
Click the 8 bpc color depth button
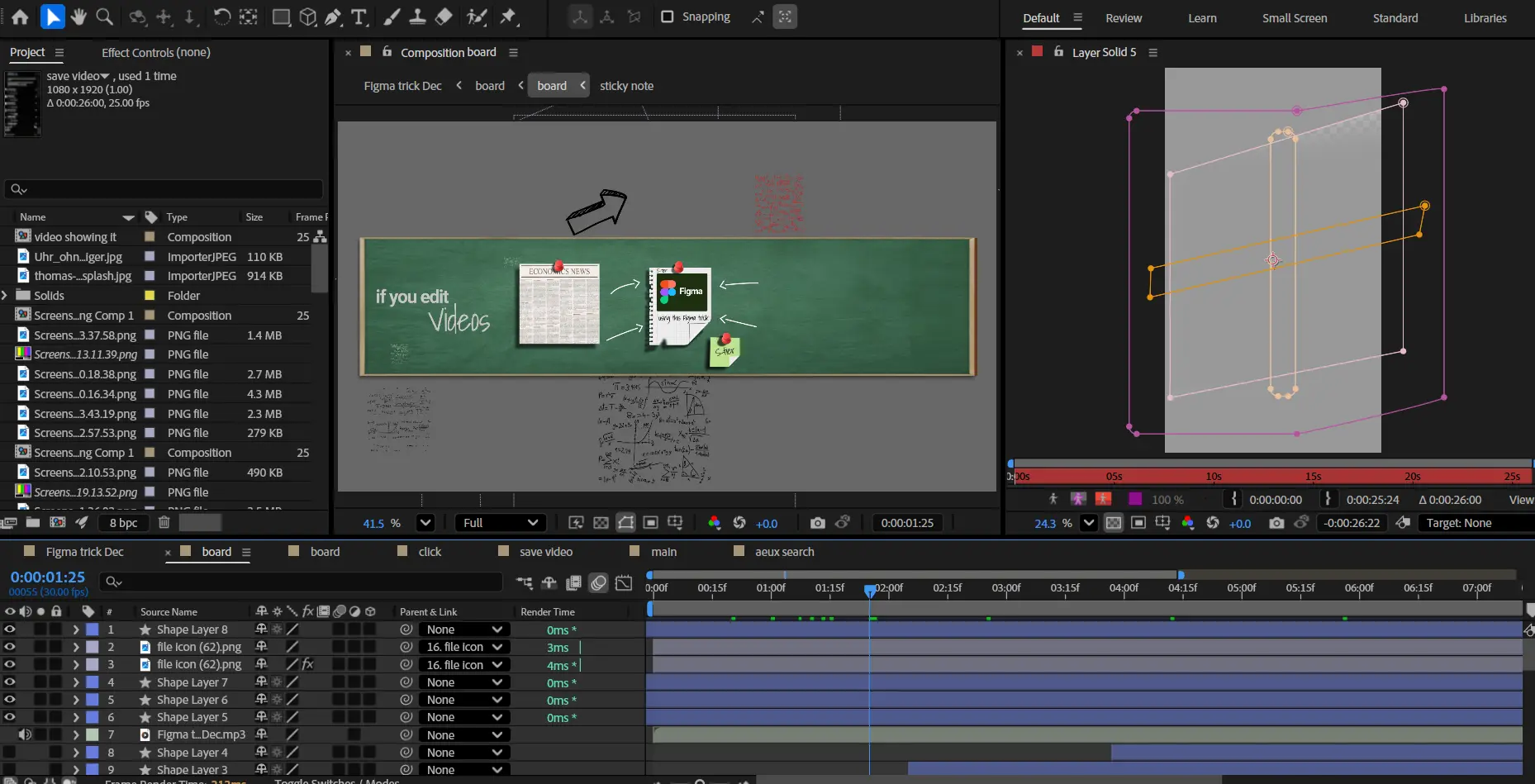[123, 523]
